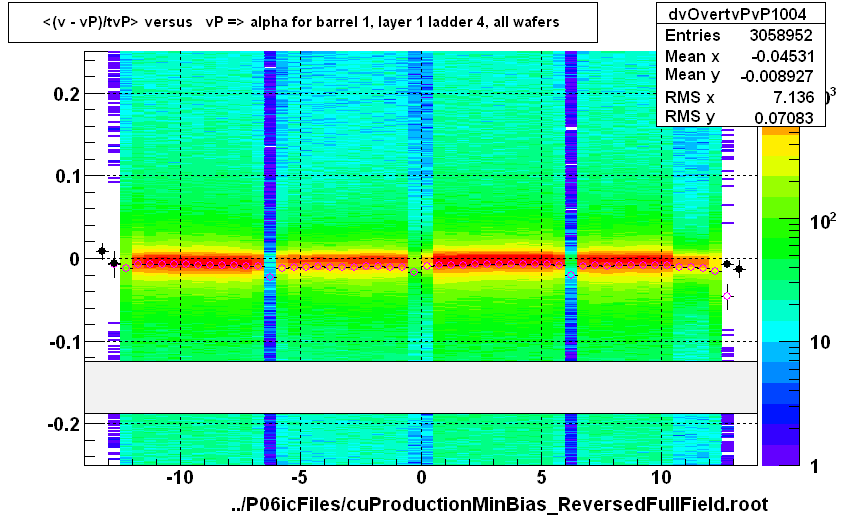
Task: Click the y-axis label 0.1
Action: coord(68,176)
